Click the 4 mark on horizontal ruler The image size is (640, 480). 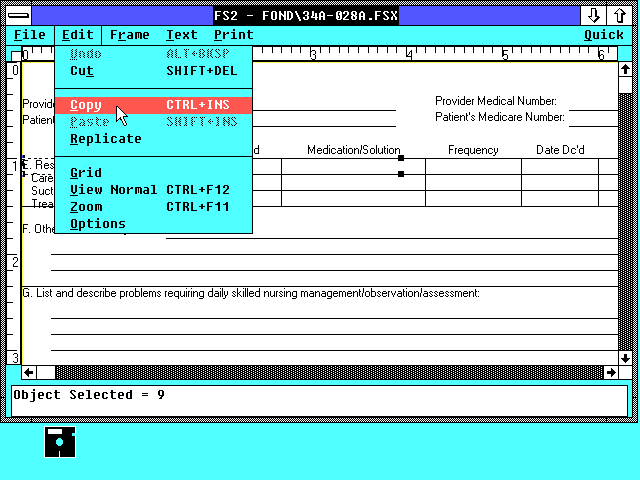click(x=409, y=55)
